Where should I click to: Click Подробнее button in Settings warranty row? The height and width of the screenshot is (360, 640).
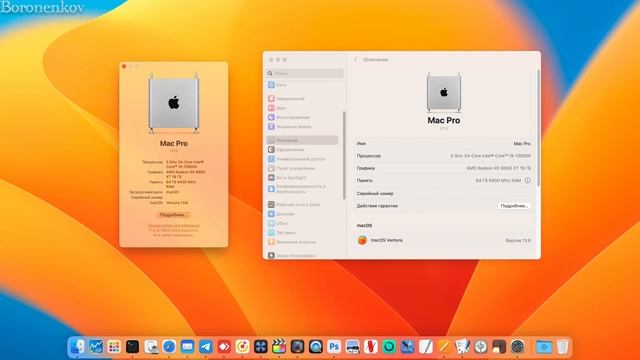tap(514, 206)
